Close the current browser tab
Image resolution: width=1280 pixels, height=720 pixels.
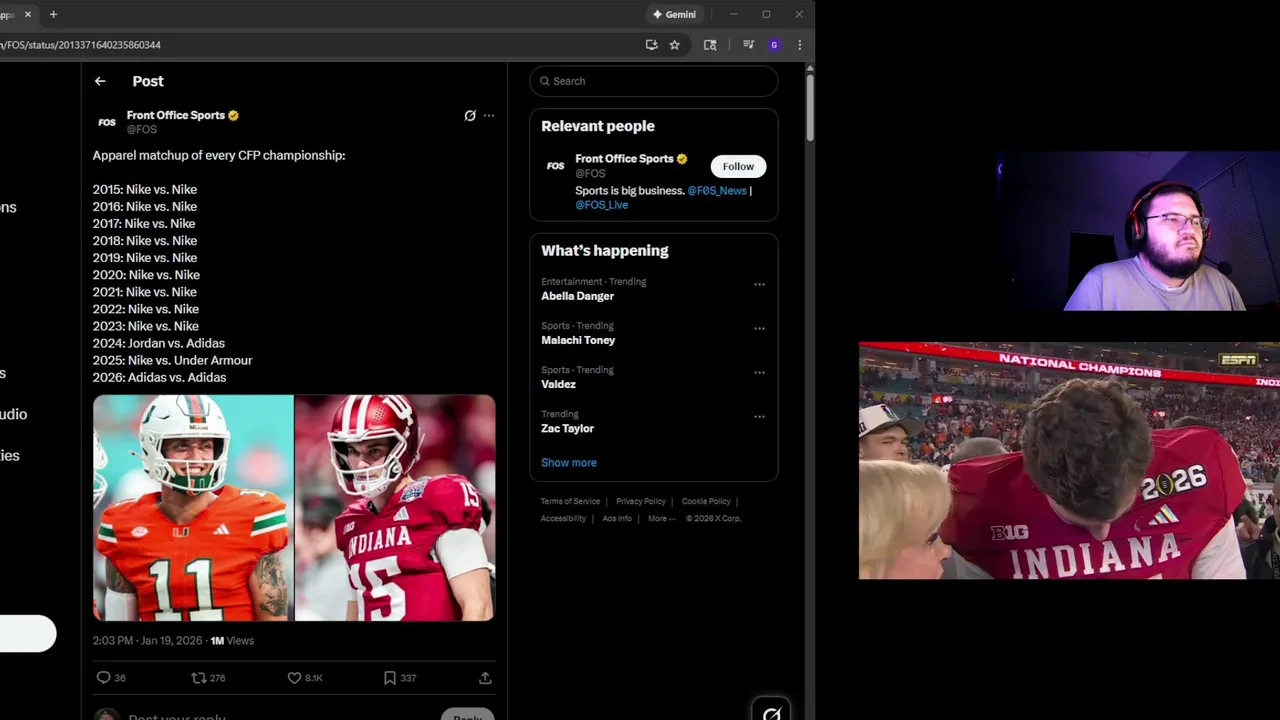tap(28, 14)
